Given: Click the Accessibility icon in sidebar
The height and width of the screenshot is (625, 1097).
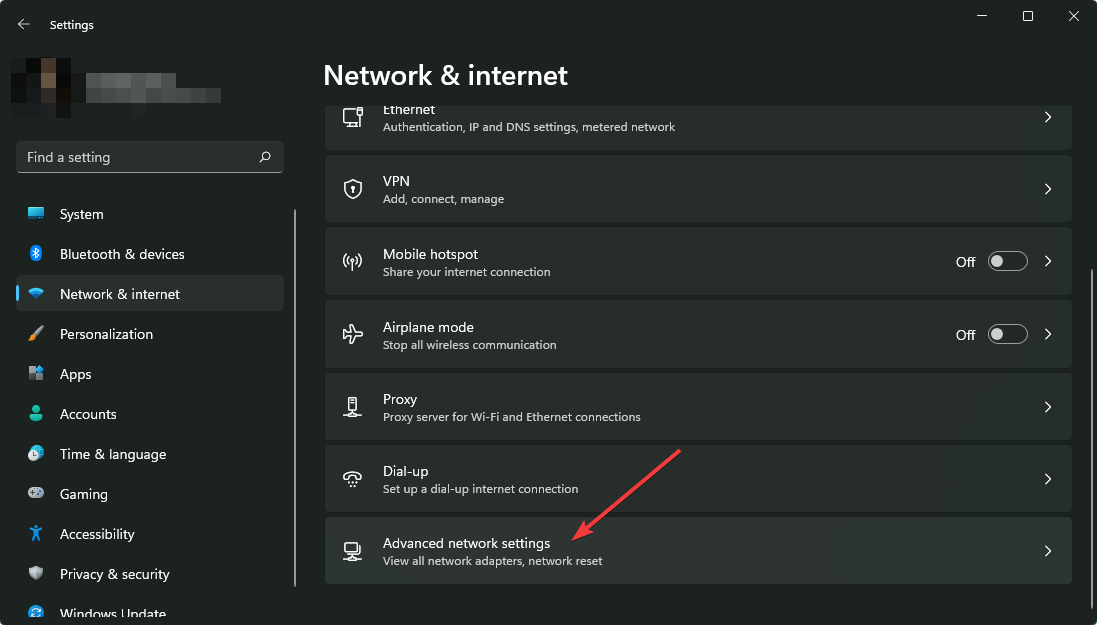Looking at the screenshot, I should [36, 534].
